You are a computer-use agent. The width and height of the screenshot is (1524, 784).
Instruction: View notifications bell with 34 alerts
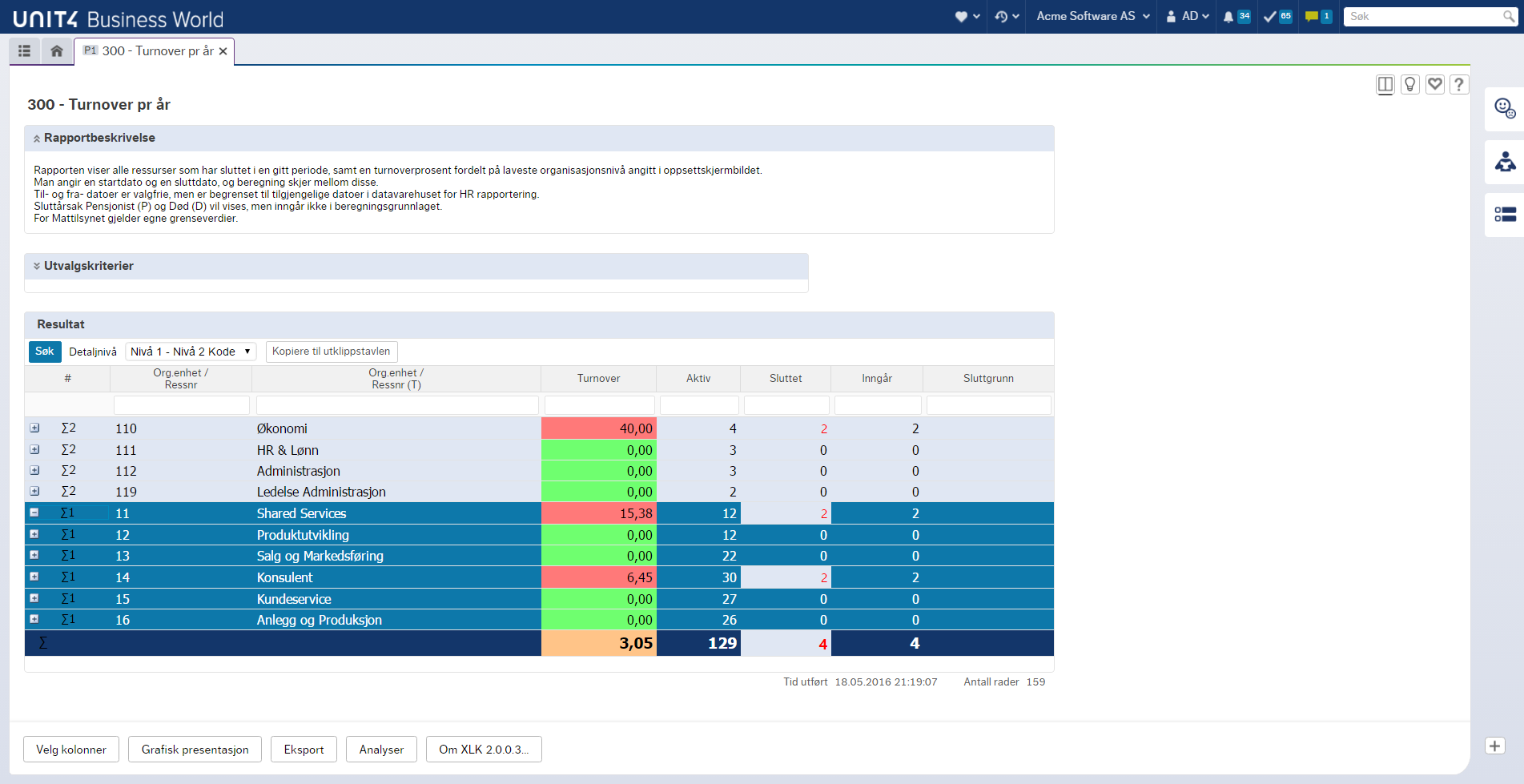click(x=1236, y=16)
